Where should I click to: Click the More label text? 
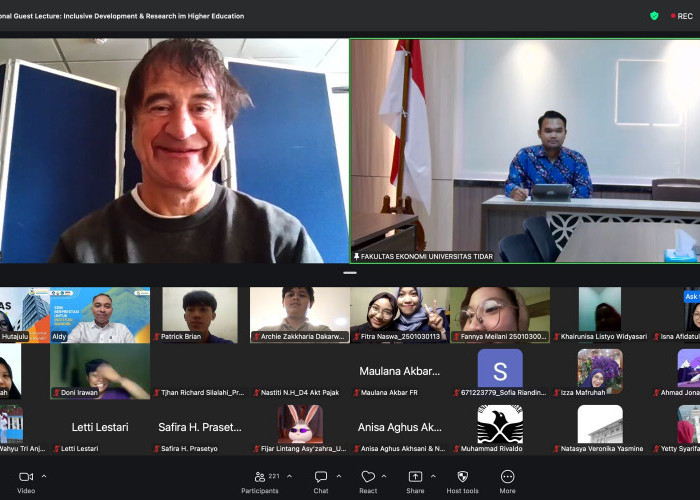(x=508, y=491)
